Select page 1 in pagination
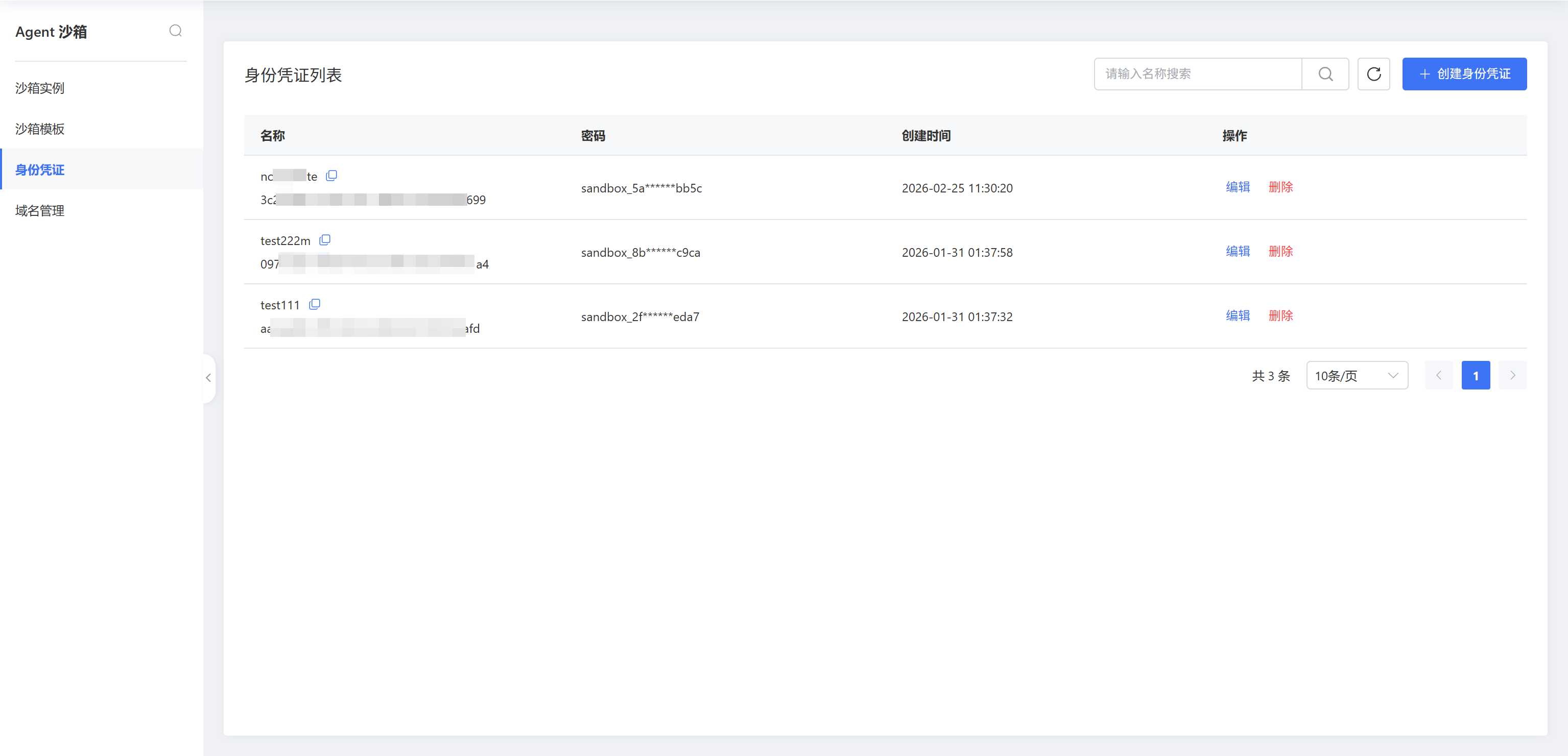The image size is (1568, 756). (1475, 375)
